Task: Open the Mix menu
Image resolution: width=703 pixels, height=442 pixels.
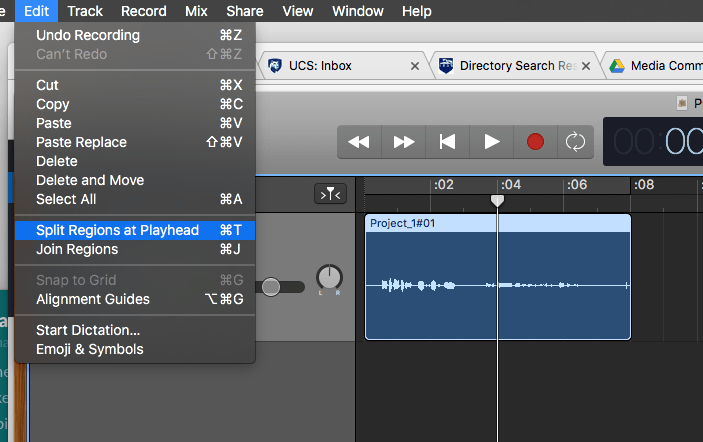Action: pyautogui.click(x=196, y=11)
